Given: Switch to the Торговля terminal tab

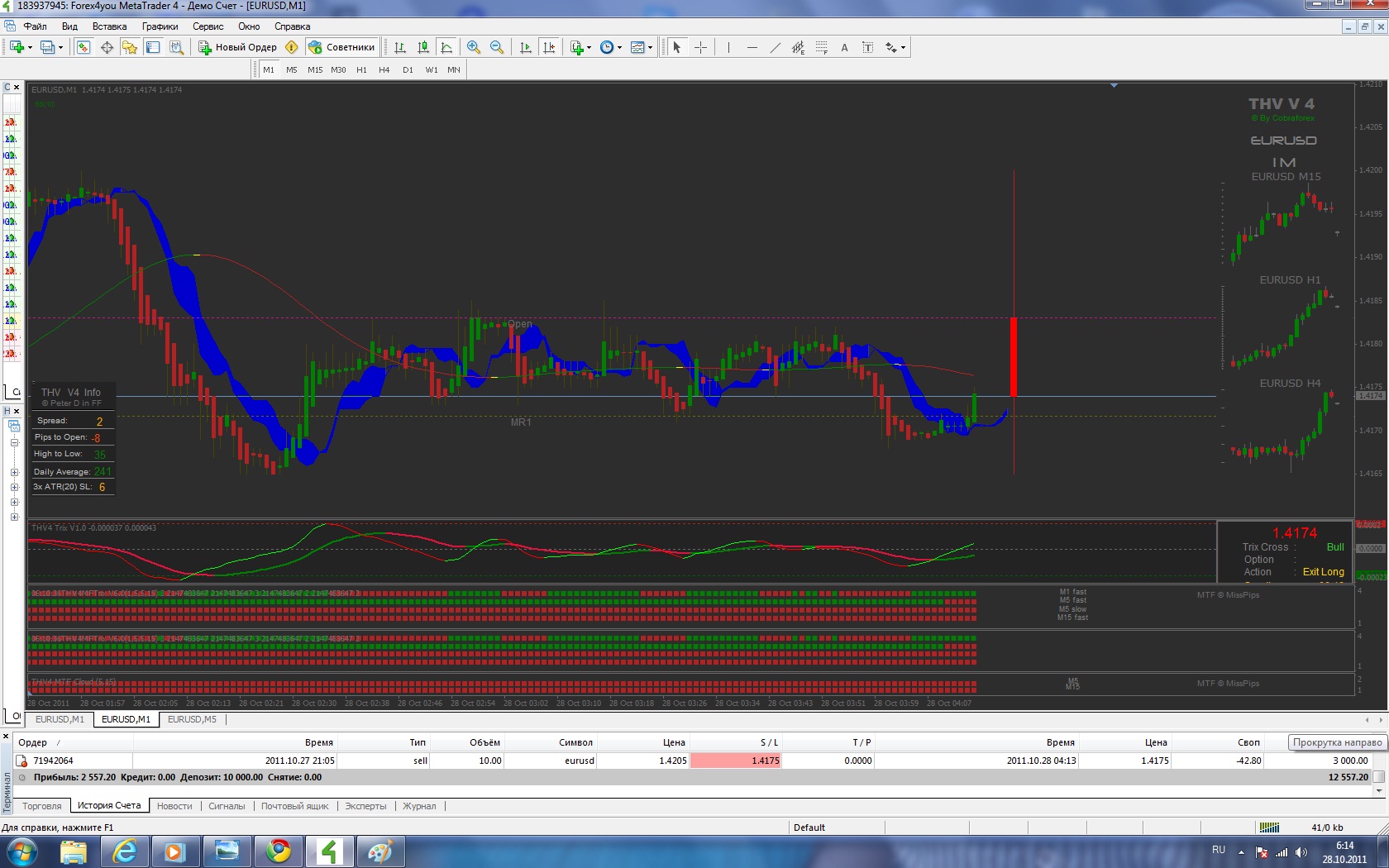Looking at the screenshot, I should [x=42, y=806].
